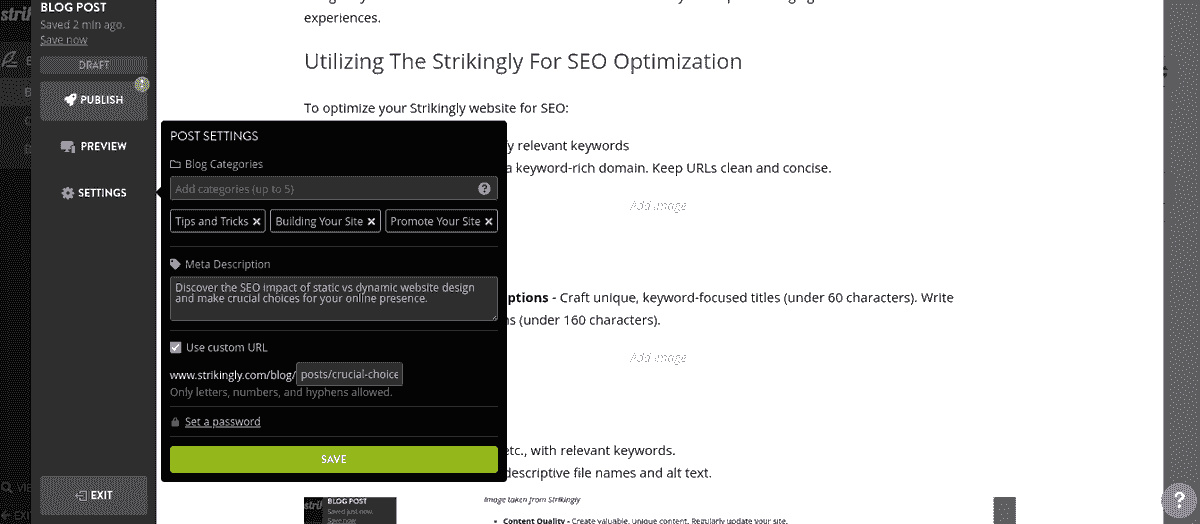
Task: Uncheck the Use custom URL checkbox
Action: (176, 347)
